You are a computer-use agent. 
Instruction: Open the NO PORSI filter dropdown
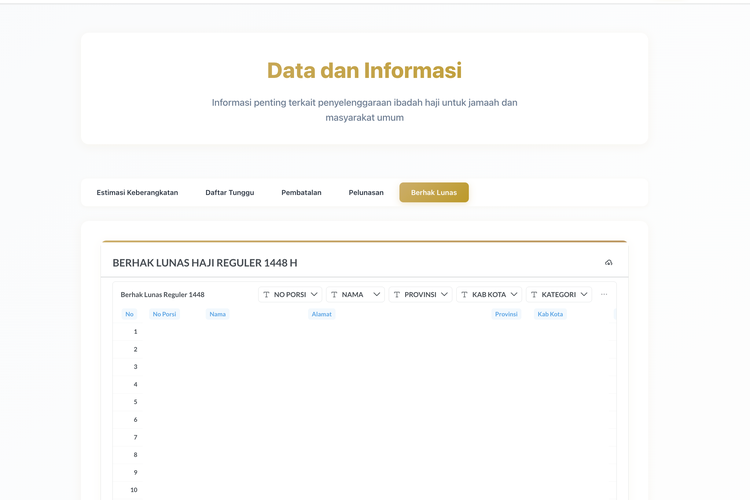click(290, 294)
